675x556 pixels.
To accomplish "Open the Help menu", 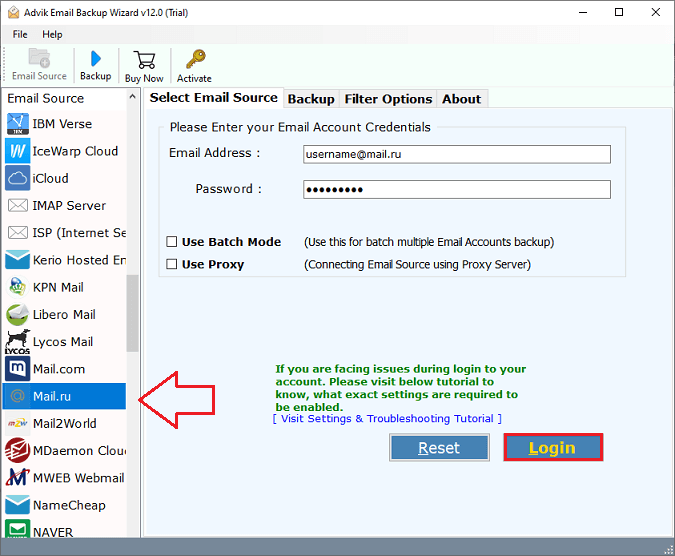I will (52, 34).
